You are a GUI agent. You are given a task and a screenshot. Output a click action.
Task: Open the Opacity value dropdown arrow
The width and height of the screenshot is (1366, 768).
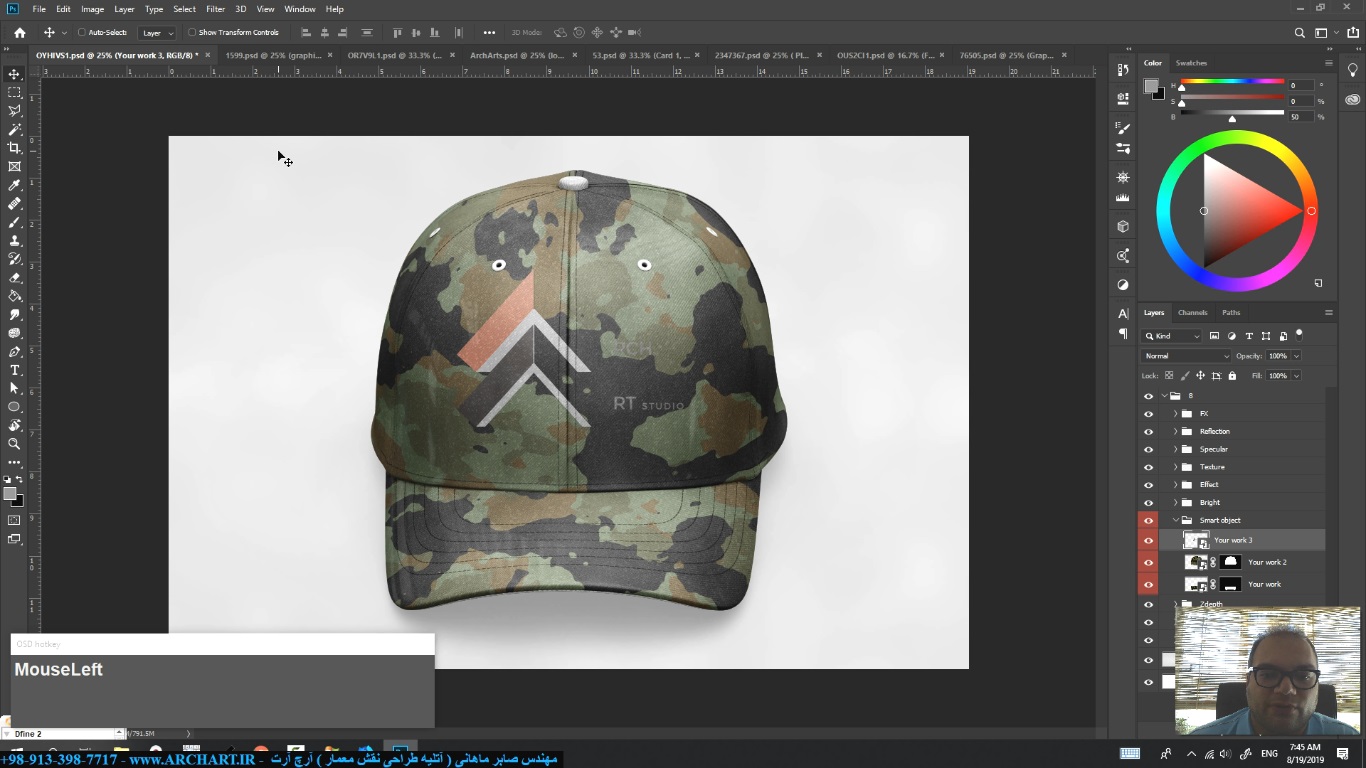coord(1297,356)
